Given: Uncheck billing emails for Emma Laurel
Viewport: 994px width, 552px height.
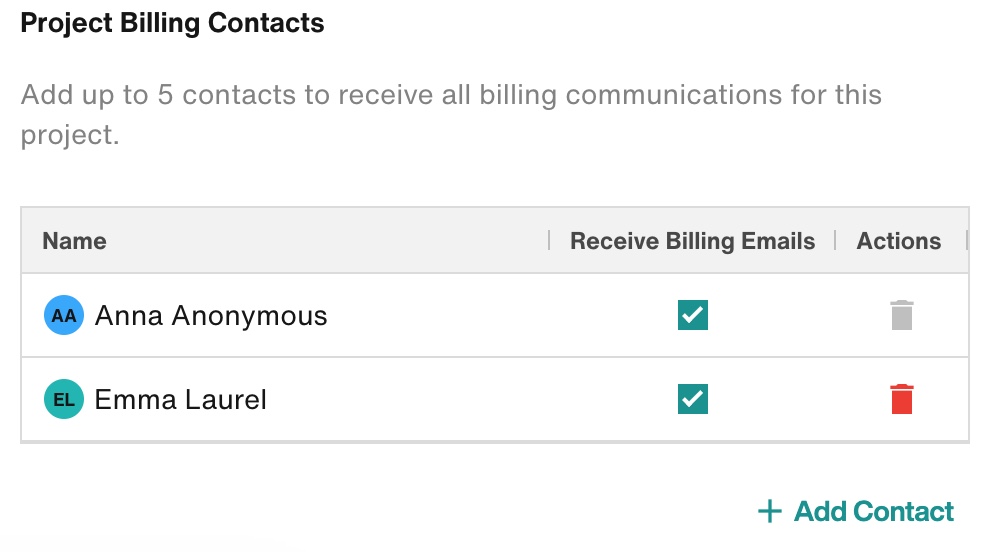Looking at the screenshot, I should coord(693,399).
